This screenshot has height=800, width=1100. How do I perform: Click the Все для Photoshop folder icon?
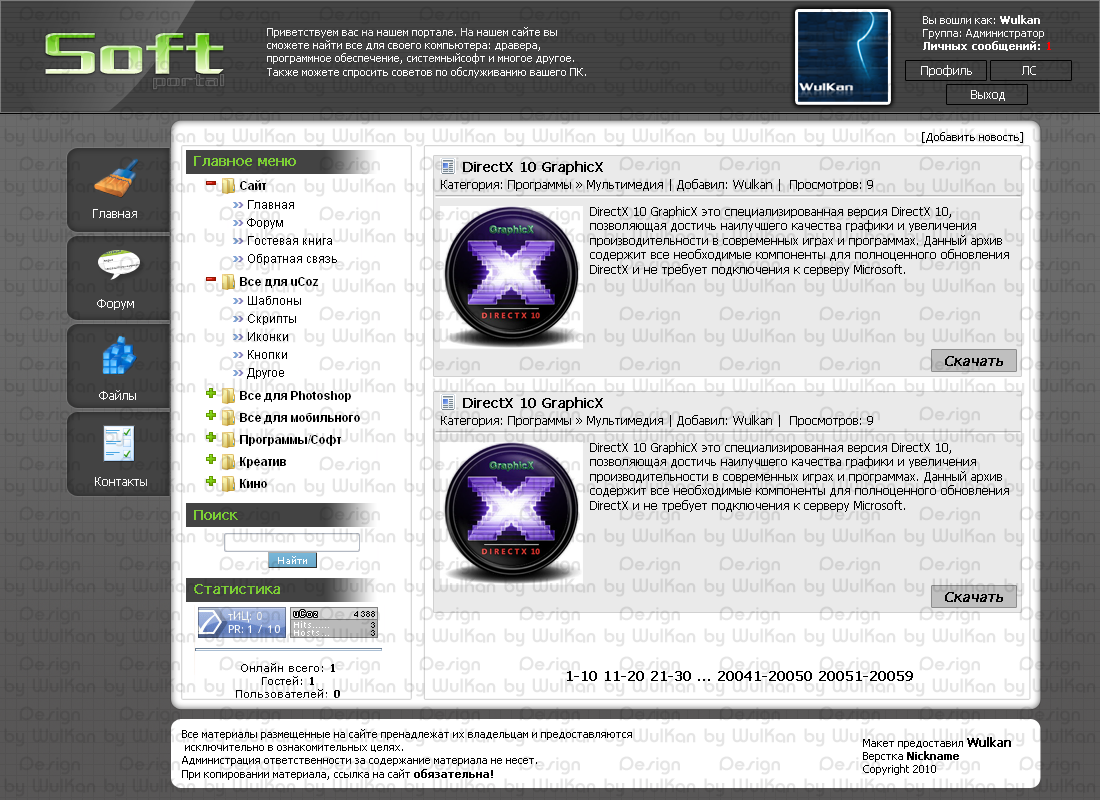click(228, 396)
